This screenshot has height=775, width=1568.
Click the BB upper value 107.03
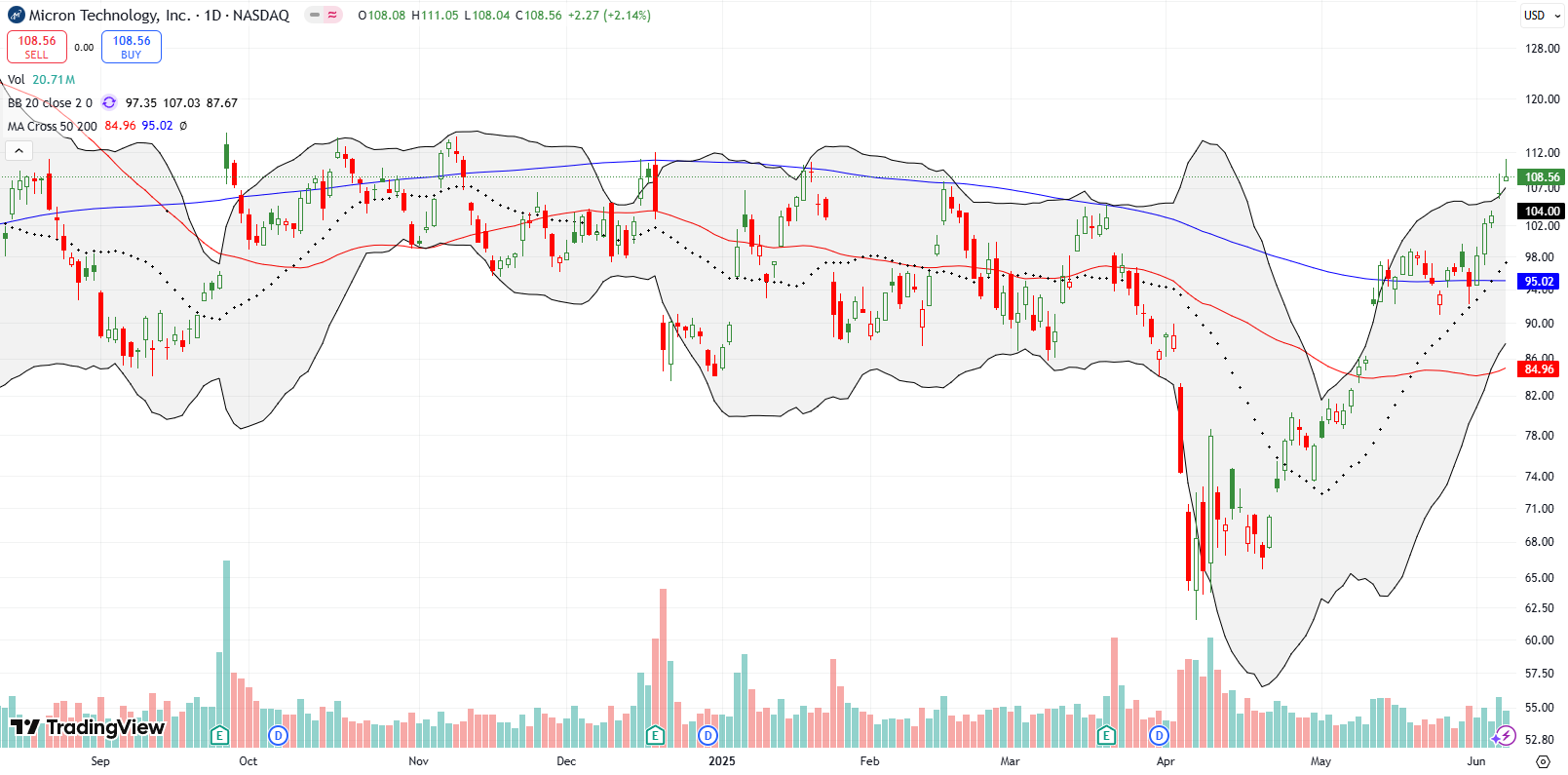(x=181, y=102)
